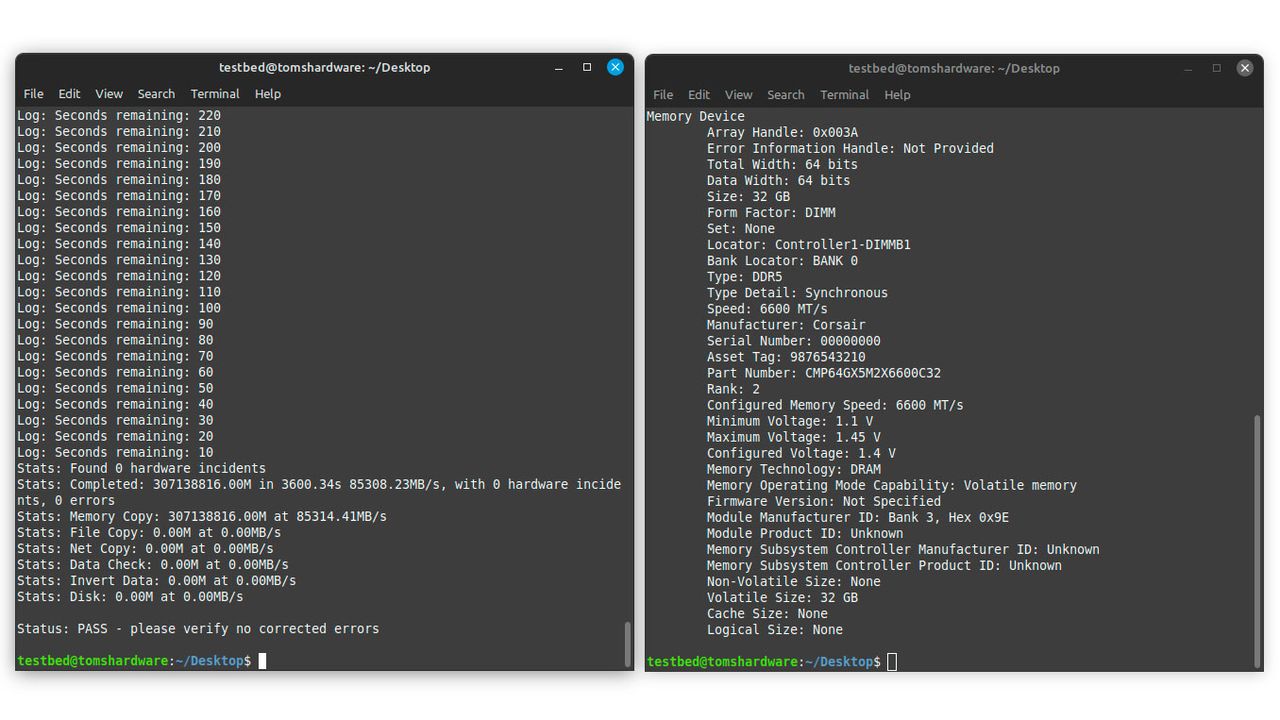Close the right terminal window

pos(1245,68)
